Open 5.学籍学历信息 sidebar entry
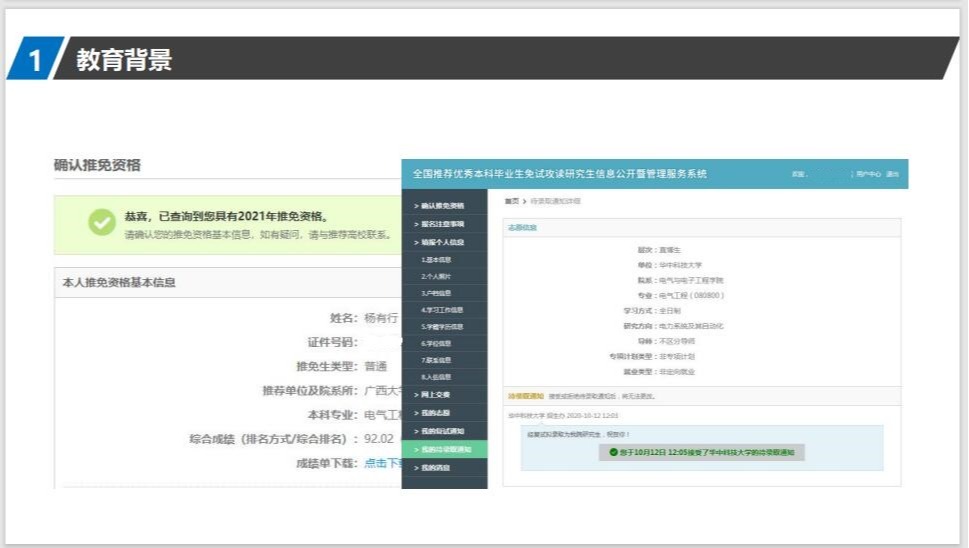The width and height of the screenshot is (969, 548). tap(442, 327)
